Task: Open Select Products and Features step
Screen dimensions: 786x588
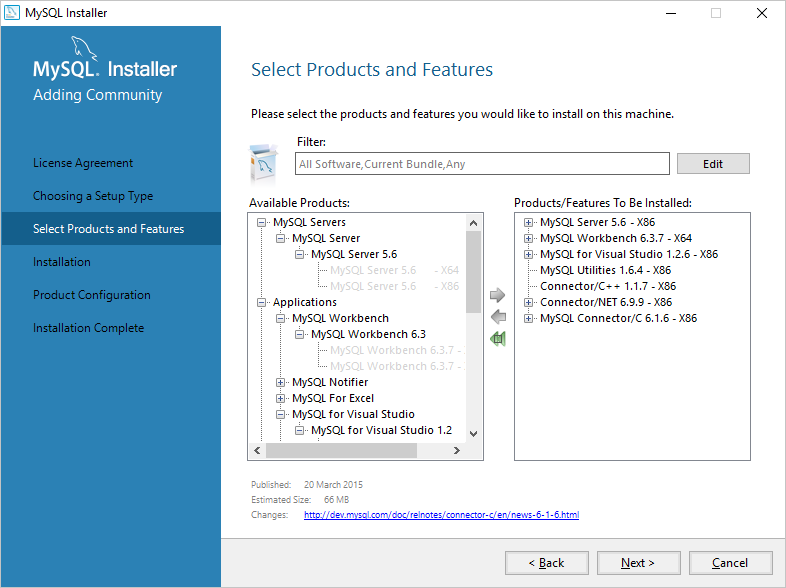Action: click(111, 229)
